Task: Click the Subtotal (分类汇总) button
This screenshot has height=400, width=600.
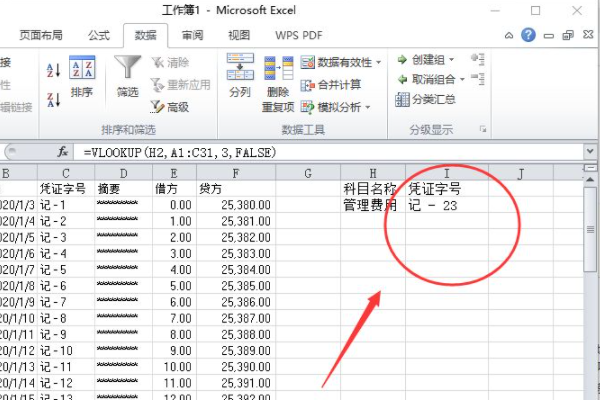Action: [432, 99]
